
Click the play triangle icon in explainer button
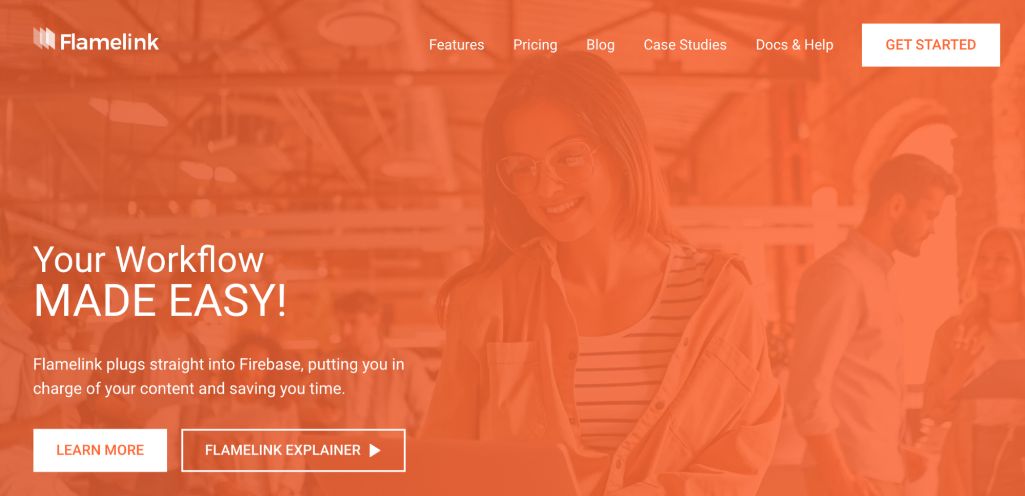[375, 450]
